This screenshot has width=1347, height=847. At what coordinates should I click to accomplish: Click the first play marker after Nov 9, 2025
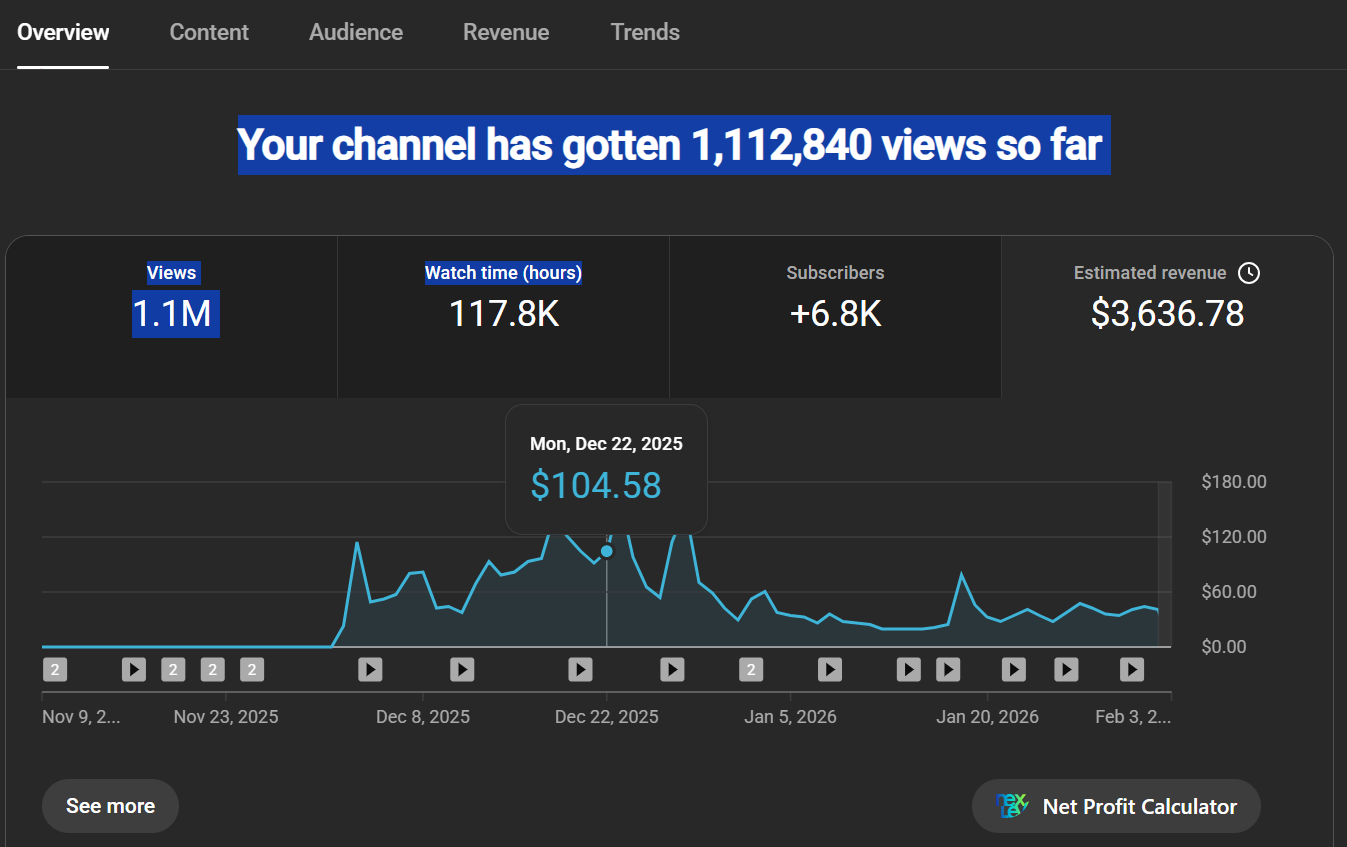(134, 669)
